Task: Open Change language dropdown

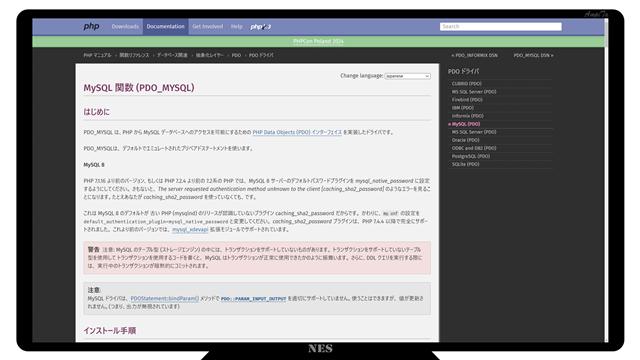Action: (407, 76)
